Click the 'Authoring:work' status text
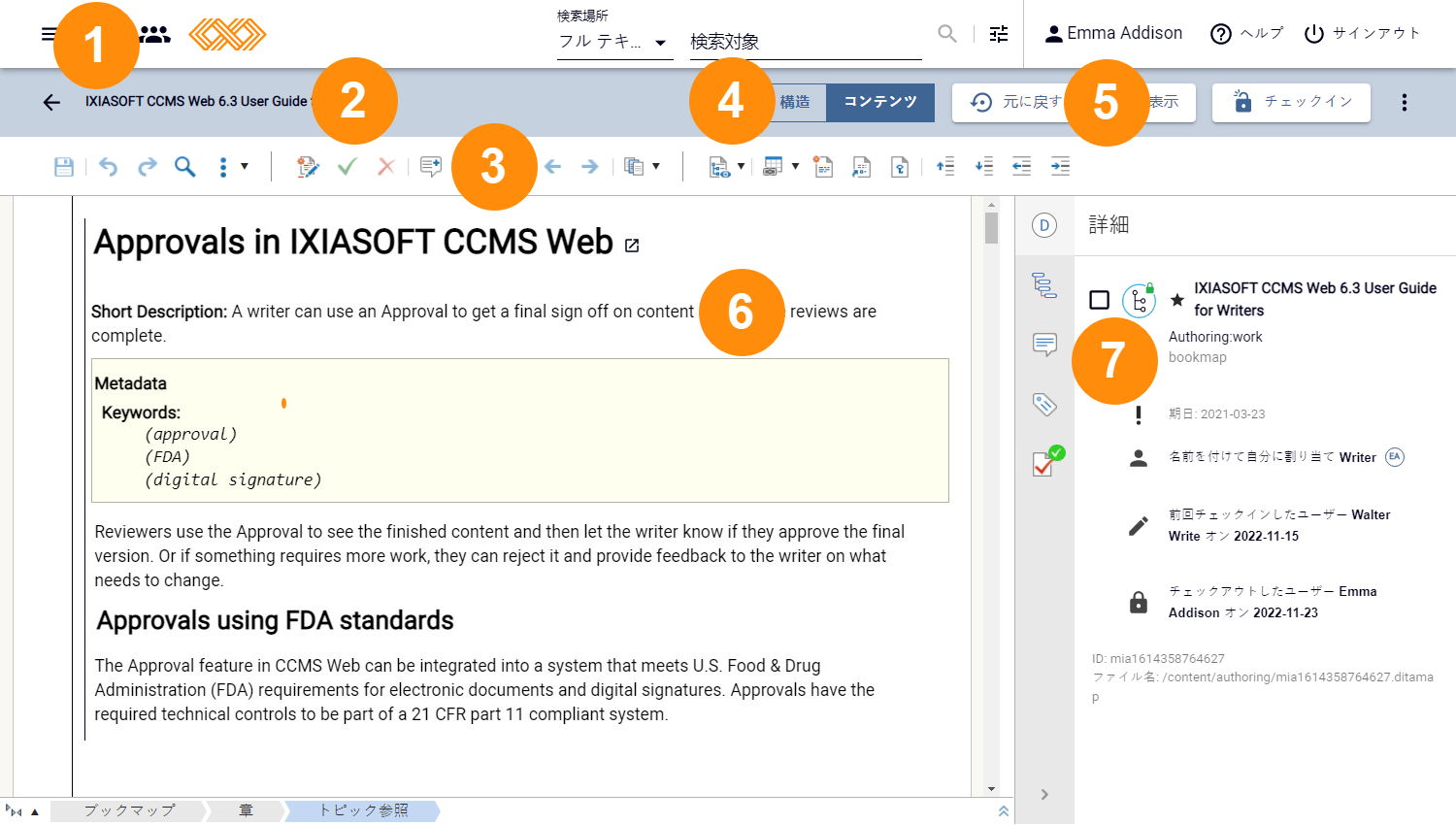 (x=1215, y=337)
